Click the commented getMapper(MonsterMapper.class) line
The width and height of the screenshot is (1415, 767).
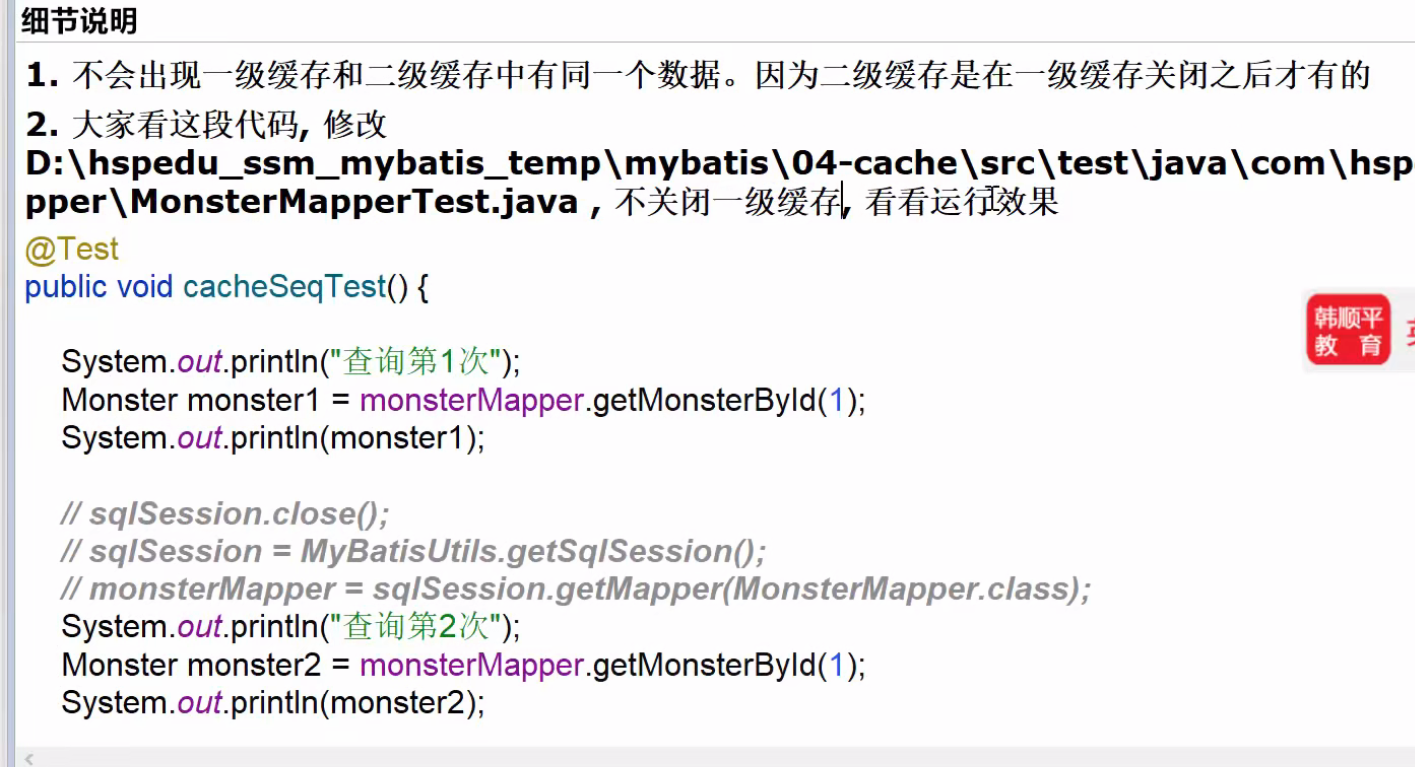(x=576, y=589)
